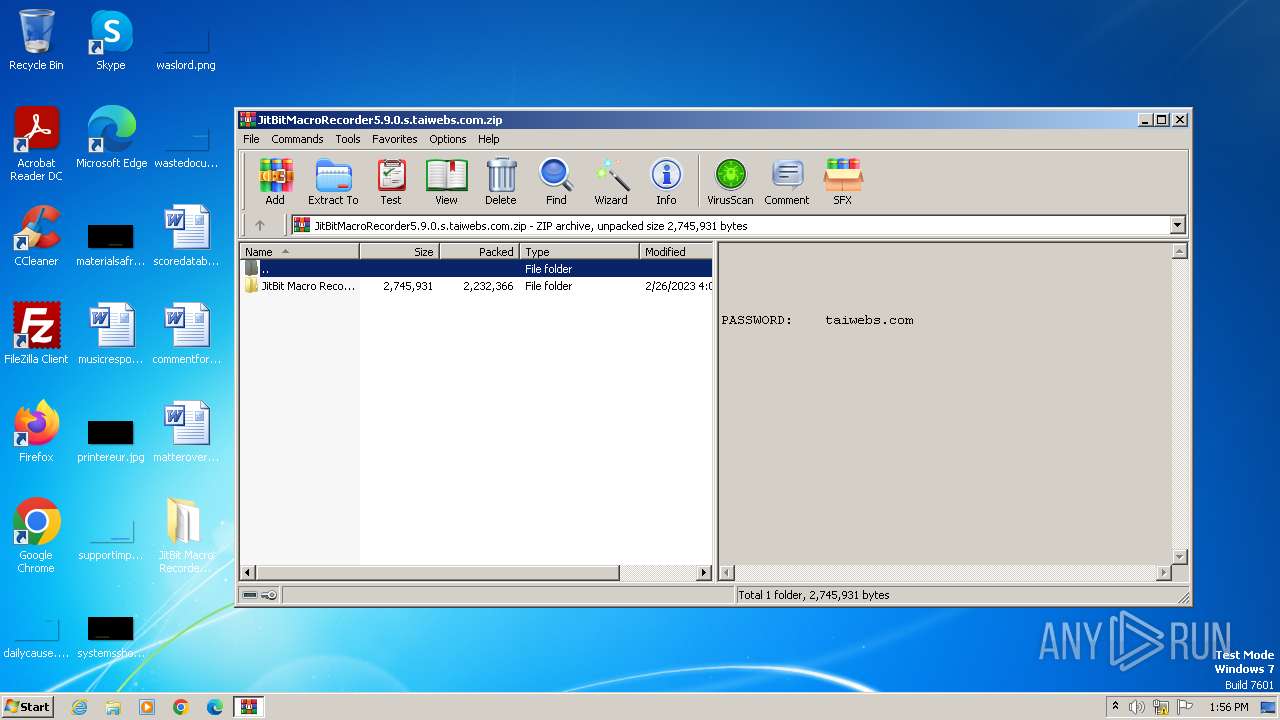Screen dimensions: 1280x720
Task: Open Chrome from the taskbar
Action: coord(181,707)
